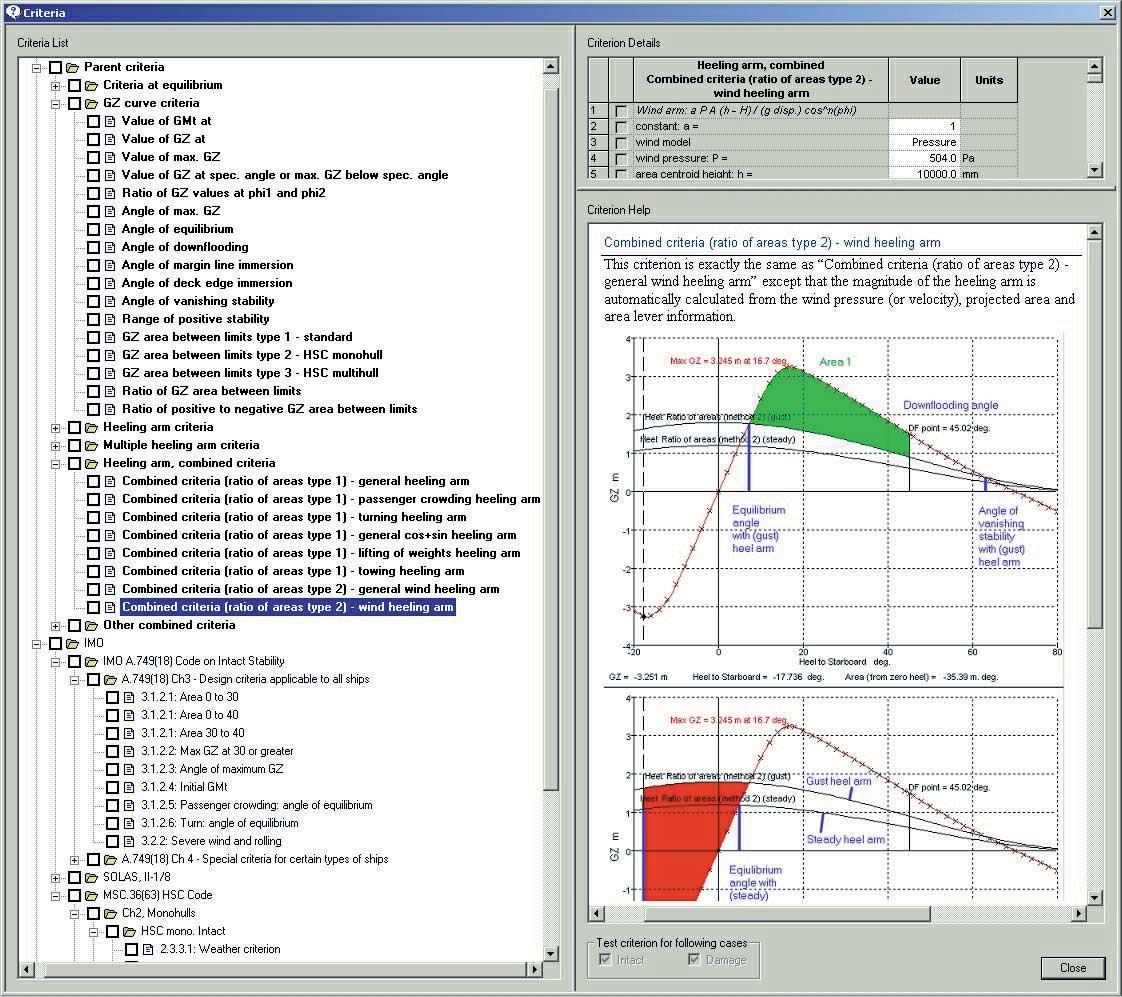Click the document icon beside Value of GMt at

coord(110,122)
